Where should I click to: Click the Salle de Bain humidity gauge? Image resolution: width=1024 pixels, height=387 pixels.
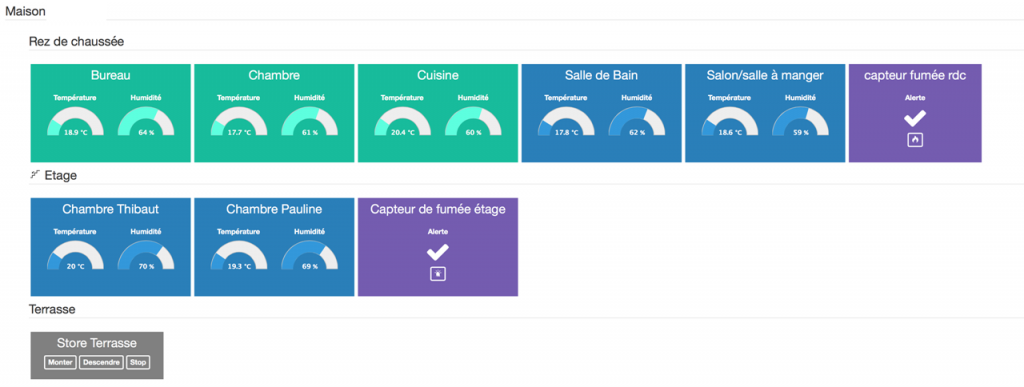click(x=637, y=121)
